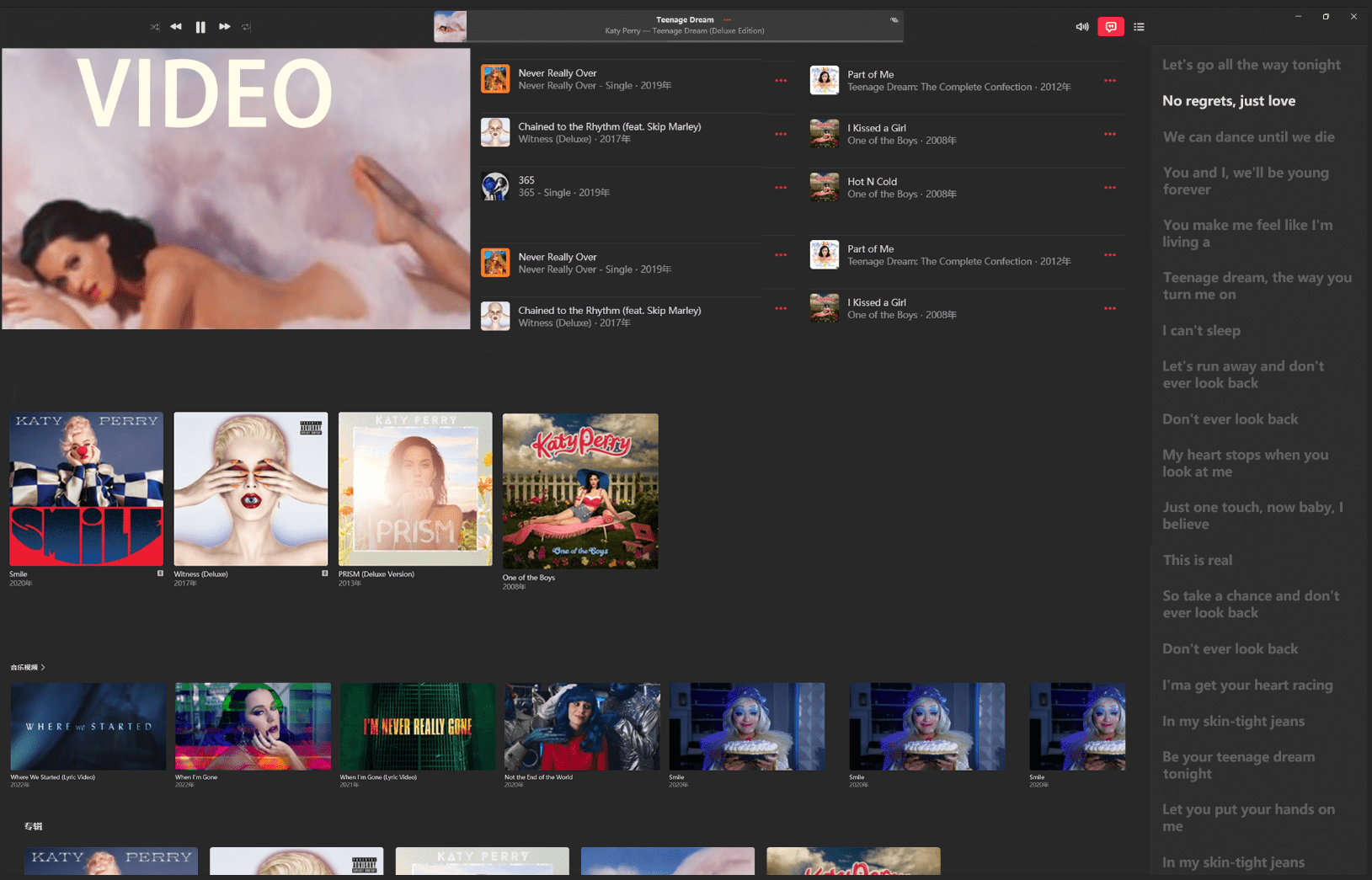Play topmost Never Really Over song artwork
1372x880 pixels.
(x=495, y=79)
